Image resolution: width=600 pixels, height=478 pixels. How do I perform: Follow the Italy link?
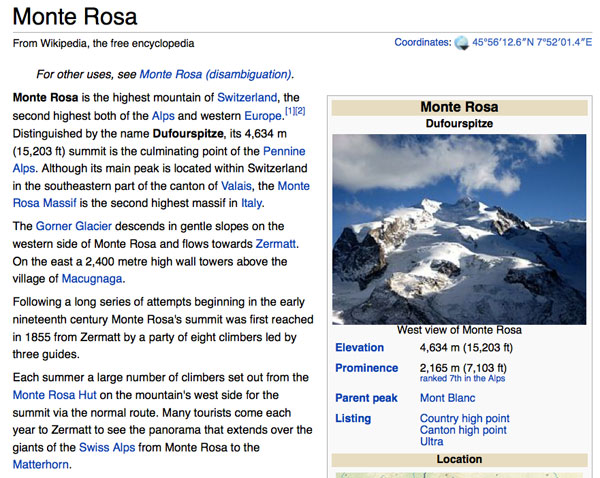(x=251, y=203)
